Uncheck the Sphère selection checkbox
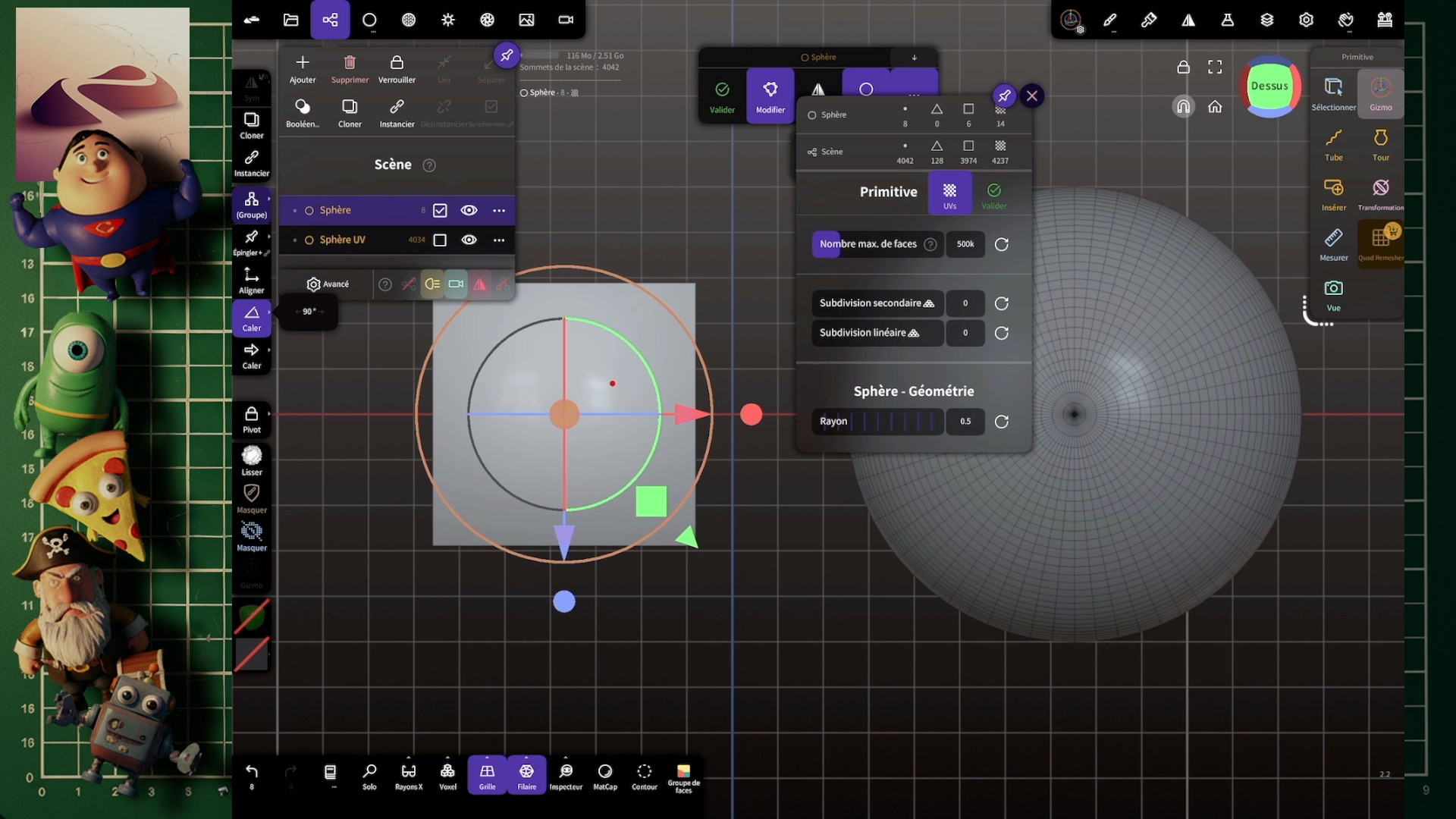Image resolution: width=1456 pixels, height=819 pixels. 440,211
